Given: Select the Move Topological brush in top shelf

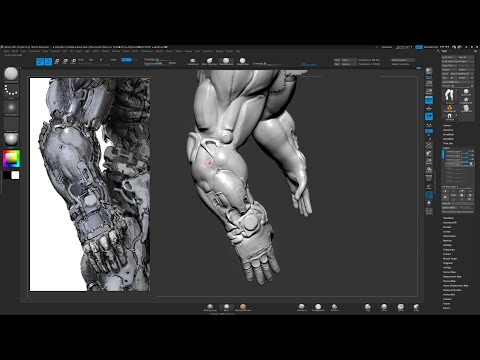Looking at the screenshot, I should coord(209,61).
